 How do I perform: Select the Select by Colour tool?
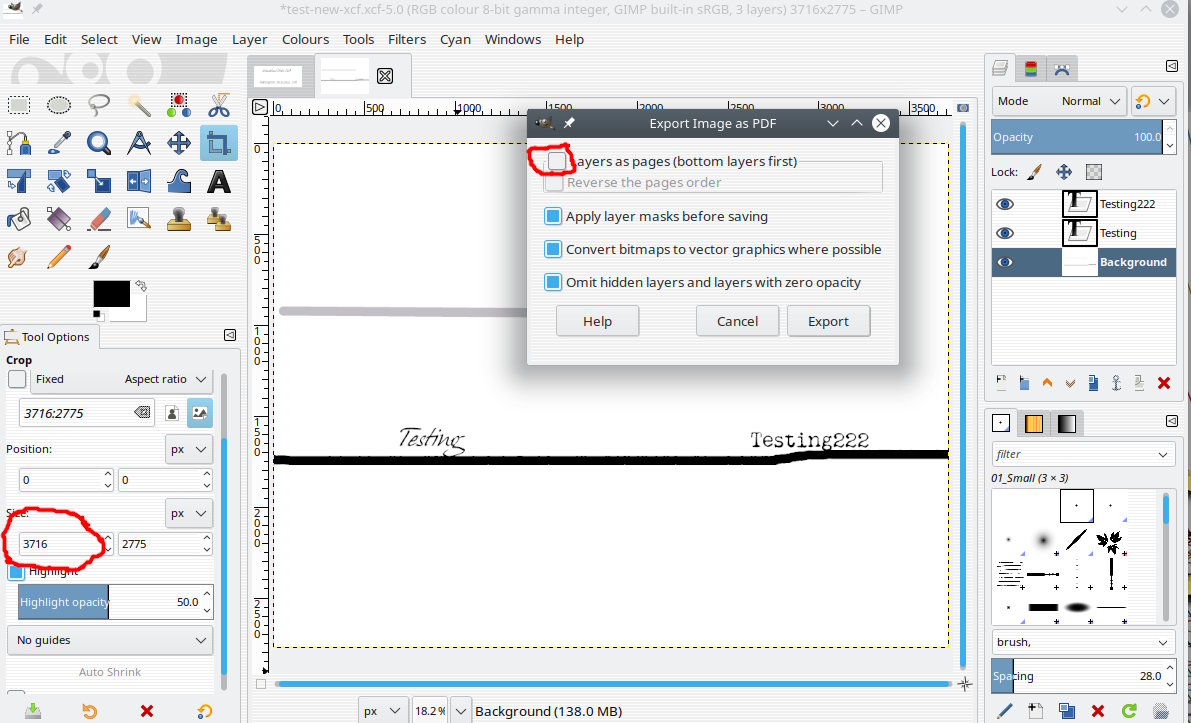pyautogui.click(x=179, y=105)
